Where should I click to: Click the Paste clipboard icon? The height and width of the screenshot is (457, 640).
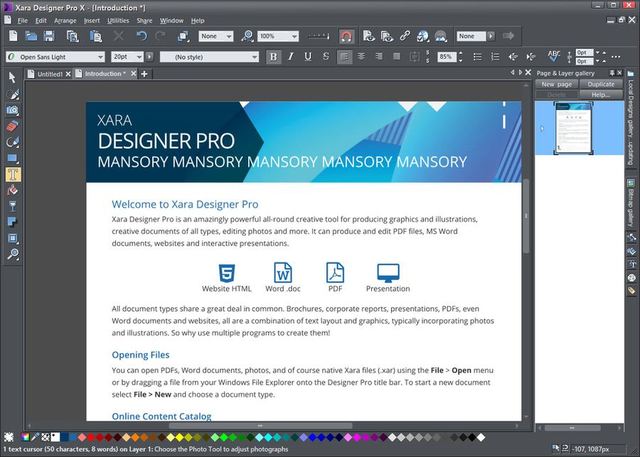96,36
